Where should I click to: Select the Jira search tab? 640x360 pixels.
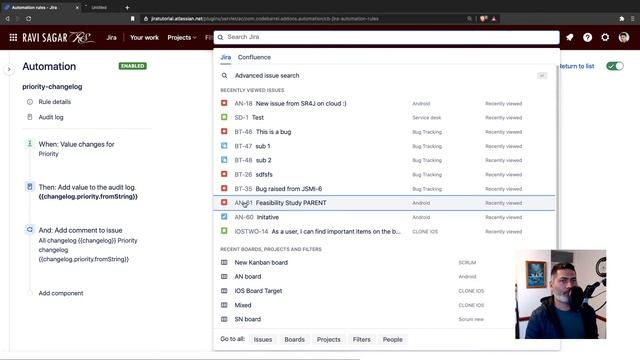point(226,57)
